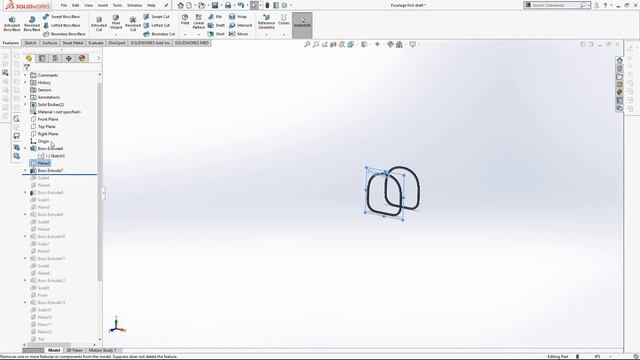
Task: Switch to the Motion Study 1 tab
Action: (x=102, y=350)
